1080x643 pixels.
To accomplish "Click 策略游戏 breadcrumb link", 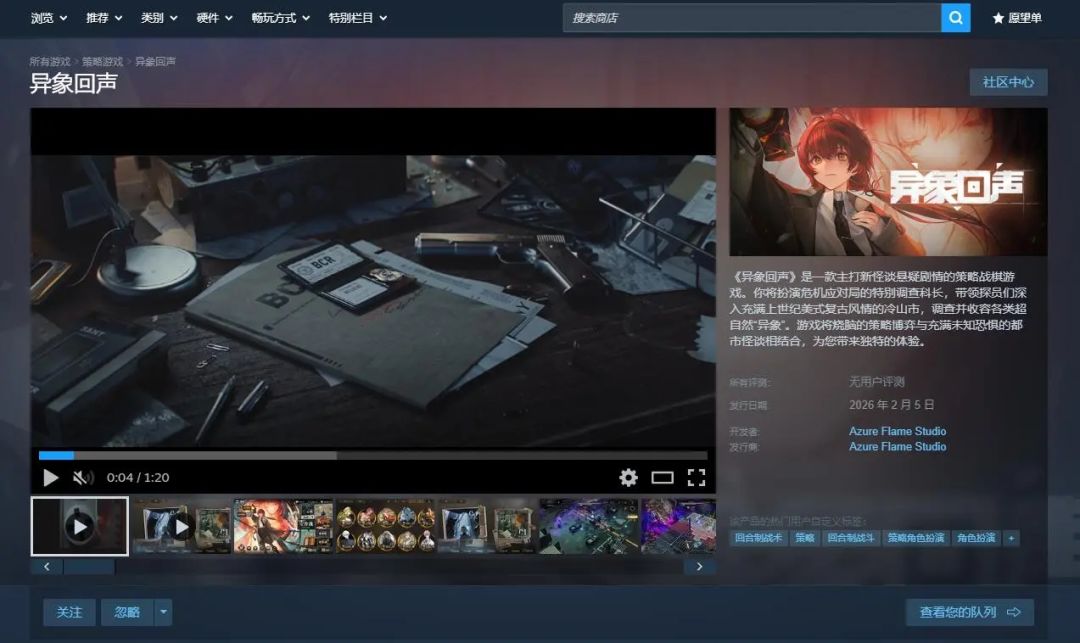I will pos(102,61).
